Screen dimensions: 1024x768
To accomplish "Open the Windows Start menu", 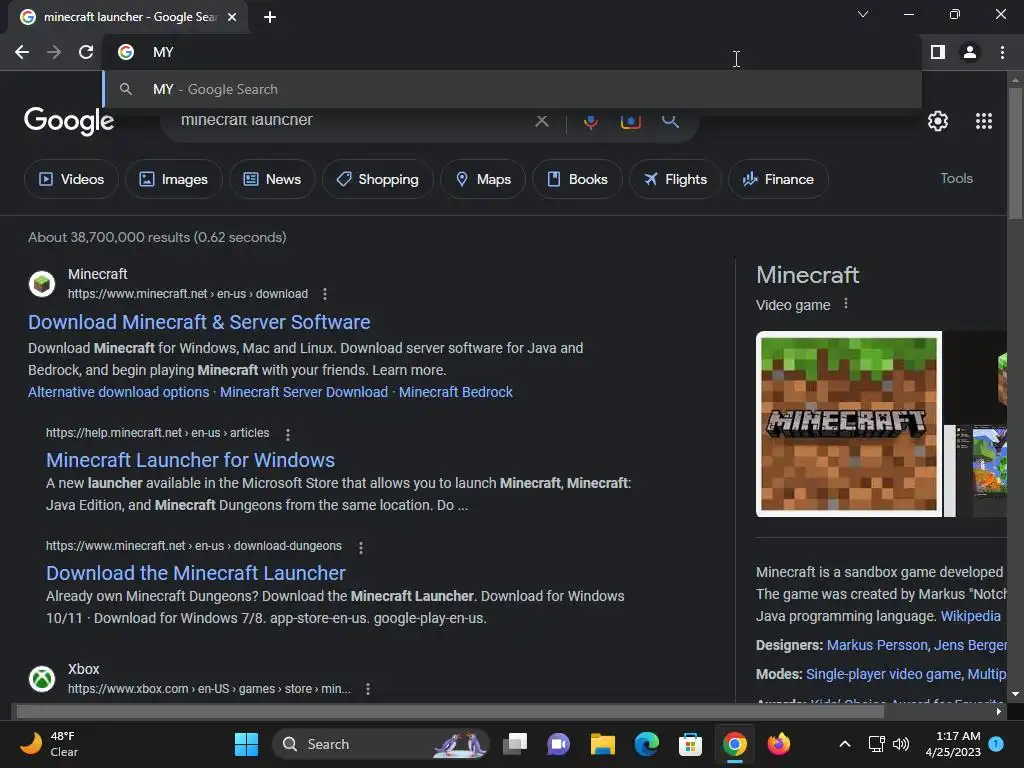I will 246,744.
